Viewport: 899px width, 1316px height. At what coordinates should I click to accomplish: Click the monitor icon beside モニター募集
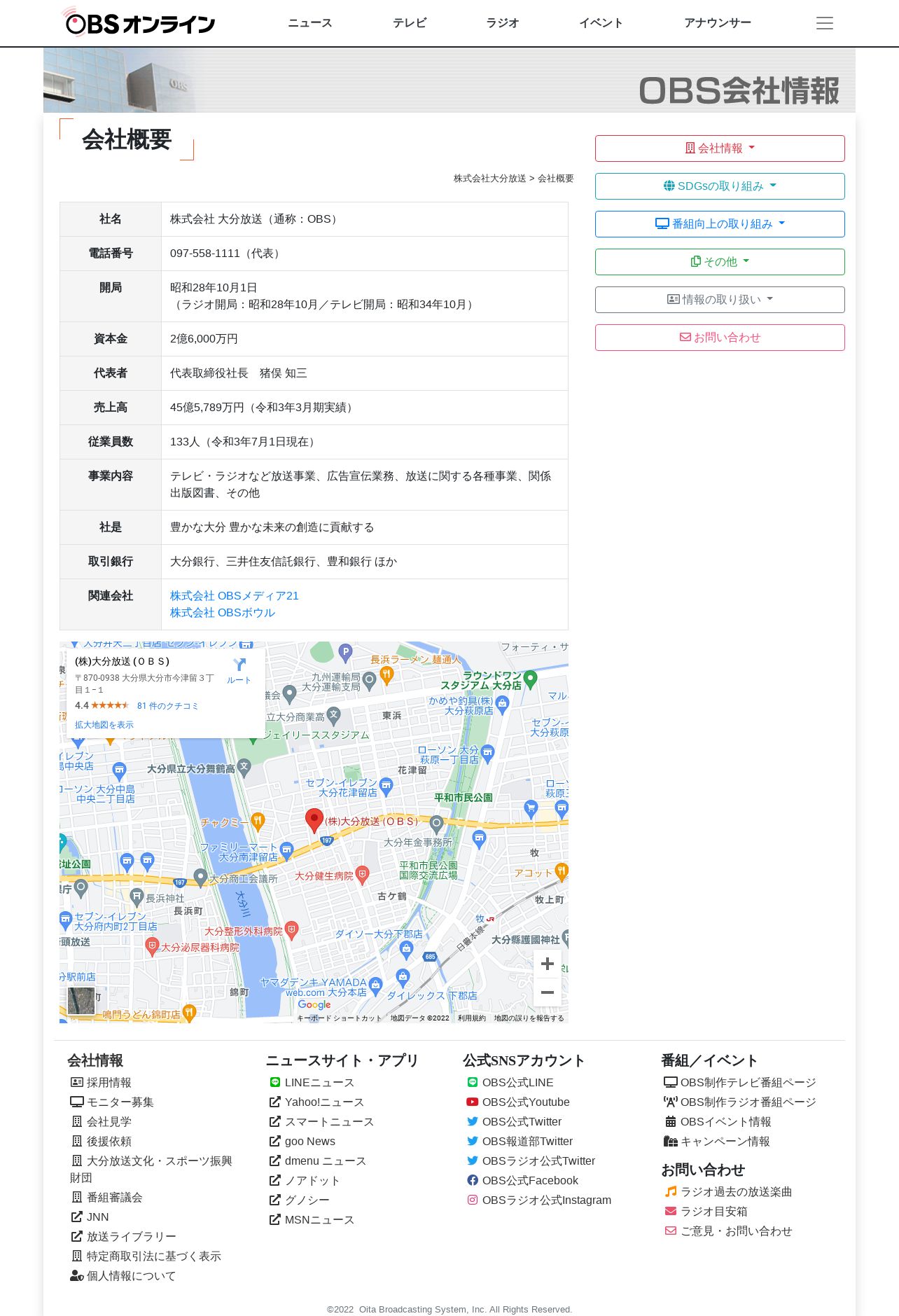[x=77, y=1102]
